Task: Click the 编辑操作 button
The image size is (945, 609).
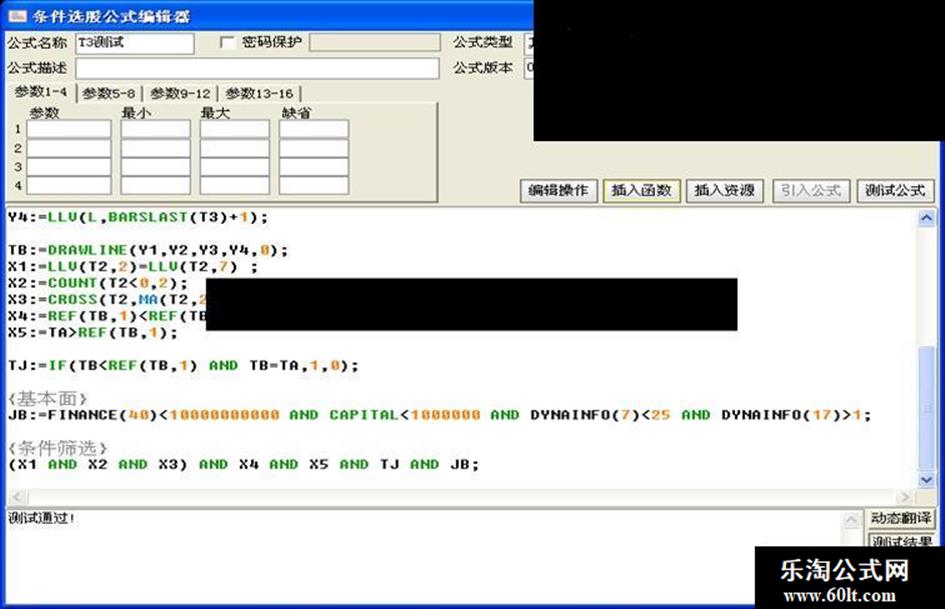Action: tap(558, 191)
